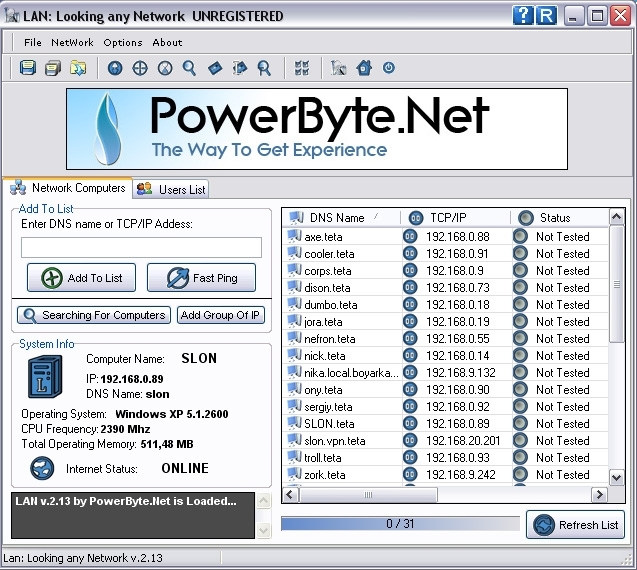Click IP address 192.168.20.201
637x570 pixels.
tap(463, 441)
